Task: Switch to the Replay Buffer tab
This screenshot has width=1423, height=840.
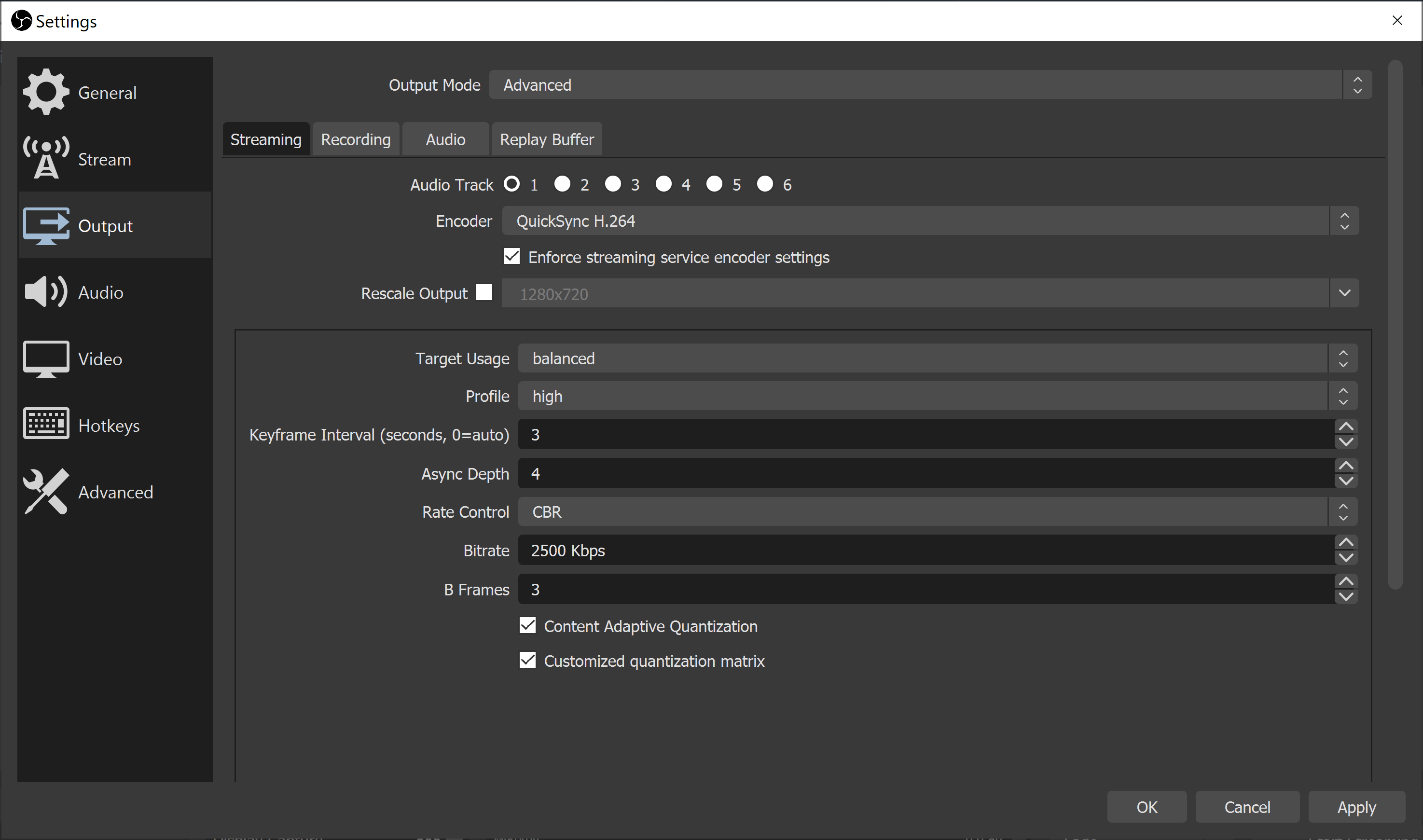Action: point(546,139)
